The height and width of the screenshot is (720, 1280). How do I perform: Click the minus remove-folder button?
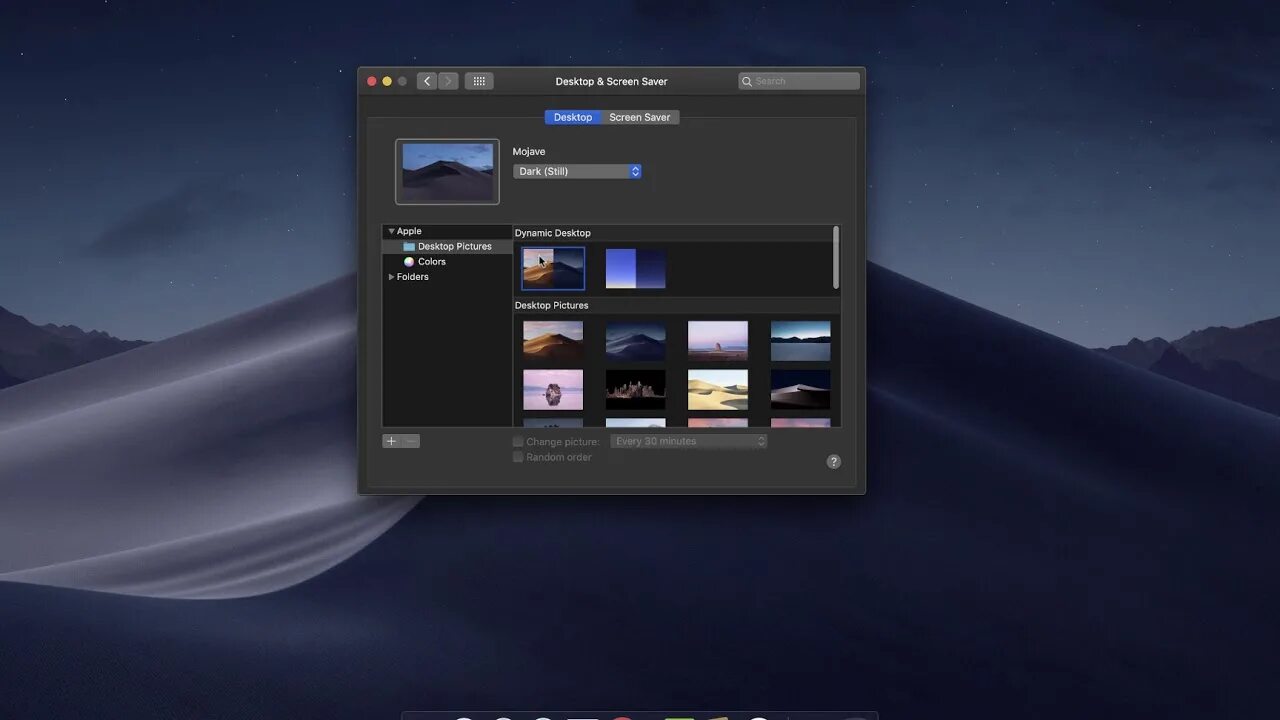[x=410, y=441]
